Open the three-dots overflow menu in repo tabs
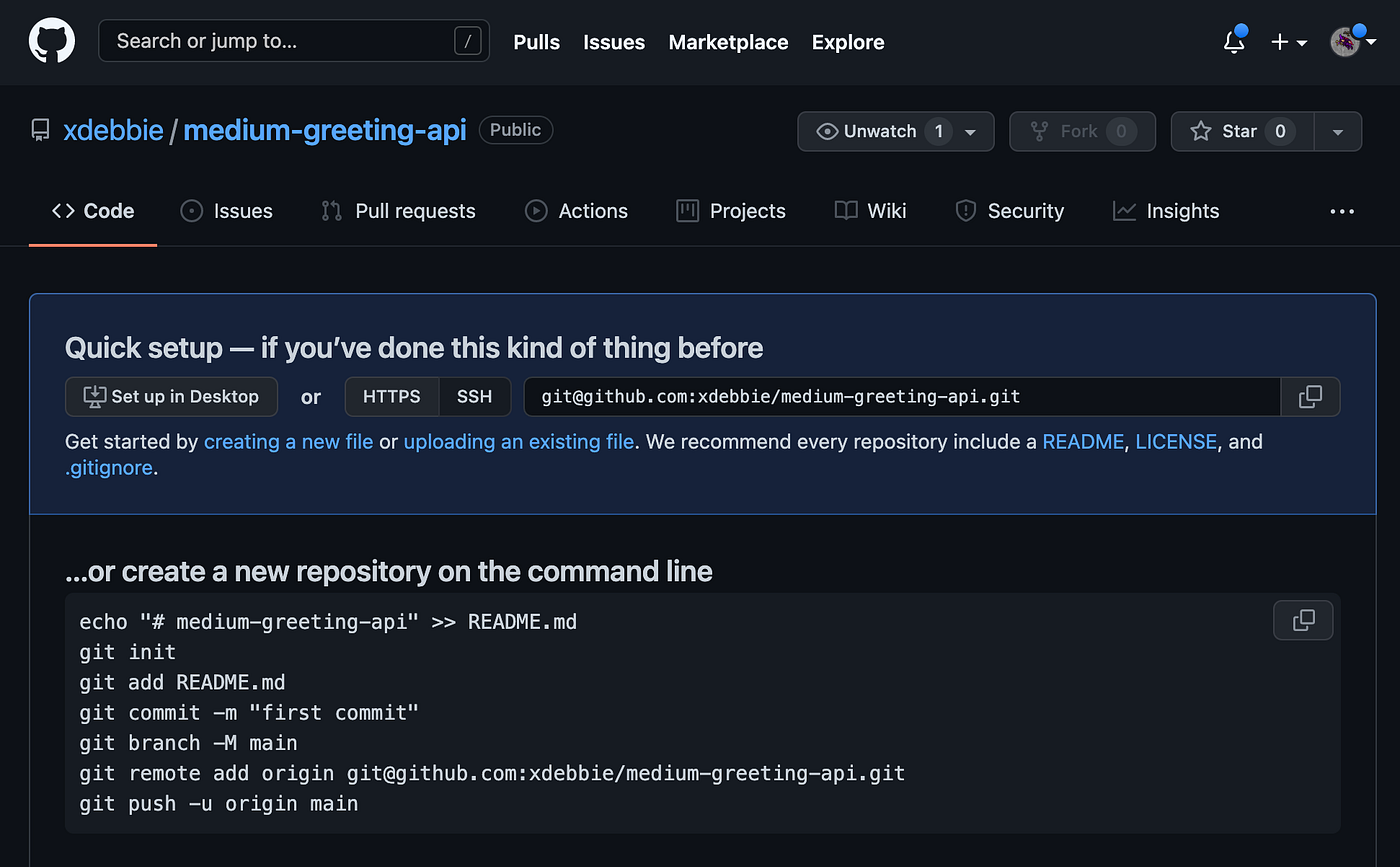 (1342, 211)
